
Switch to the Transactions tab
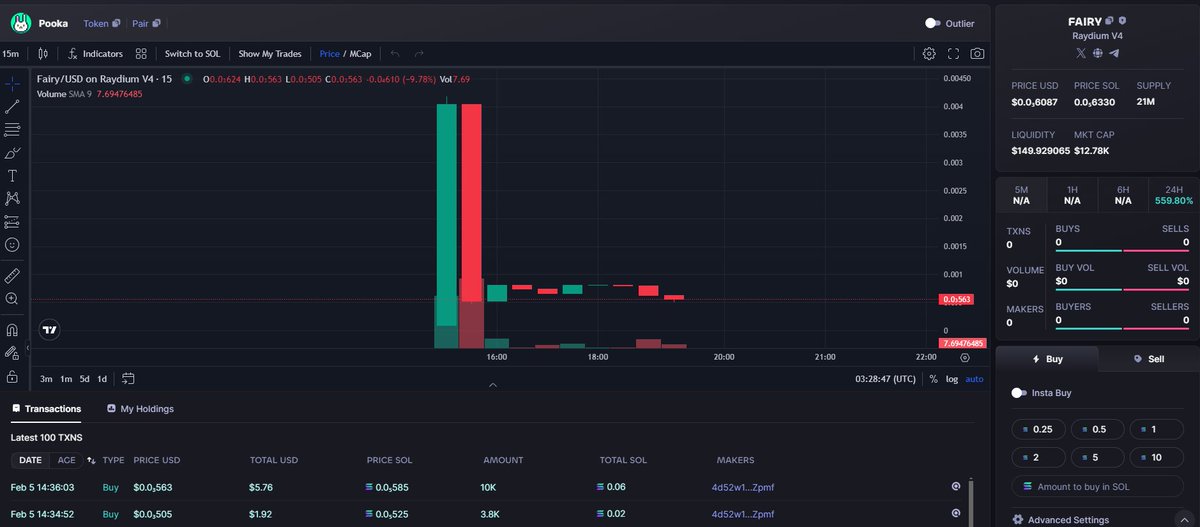(46, 409)
